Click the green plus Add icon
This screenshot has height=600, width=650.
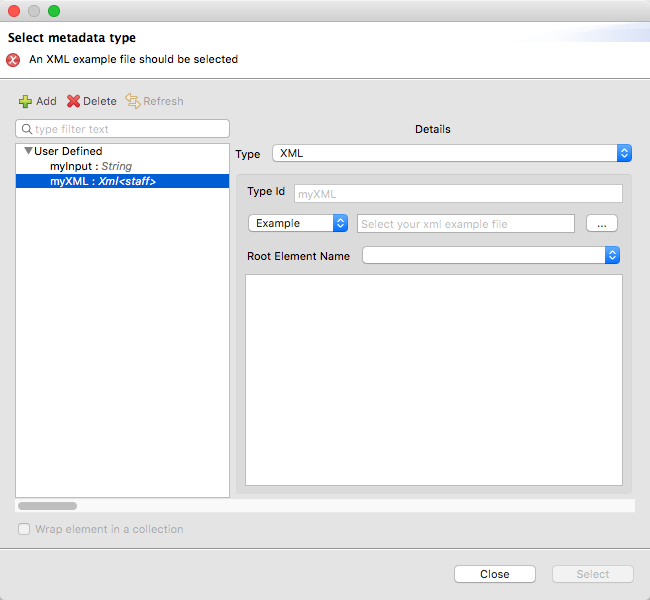[25, 101]
